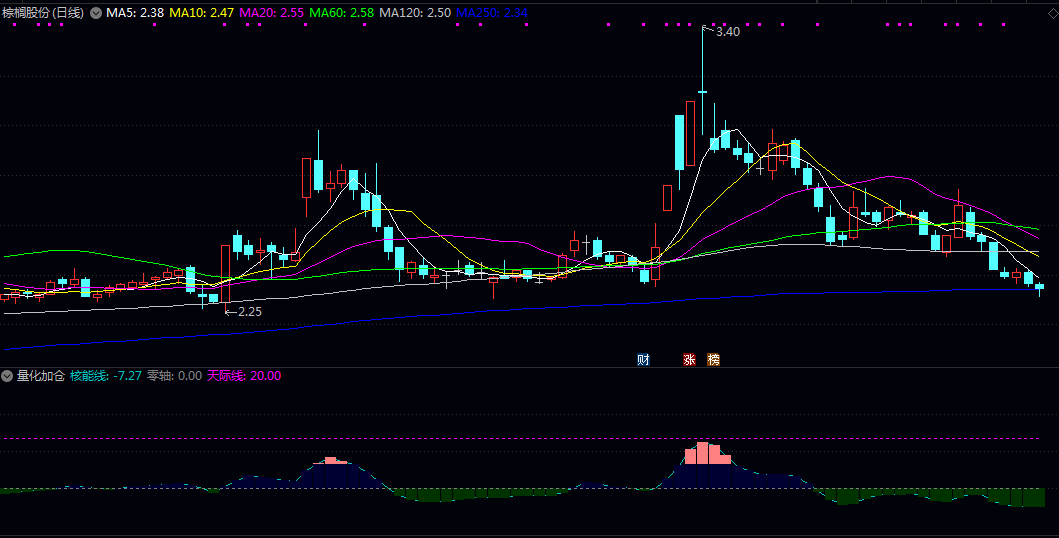Viewport: 1059px width, 538px height.
Task: Click the last candlestick on the chart
Action: coord(1040,287)
